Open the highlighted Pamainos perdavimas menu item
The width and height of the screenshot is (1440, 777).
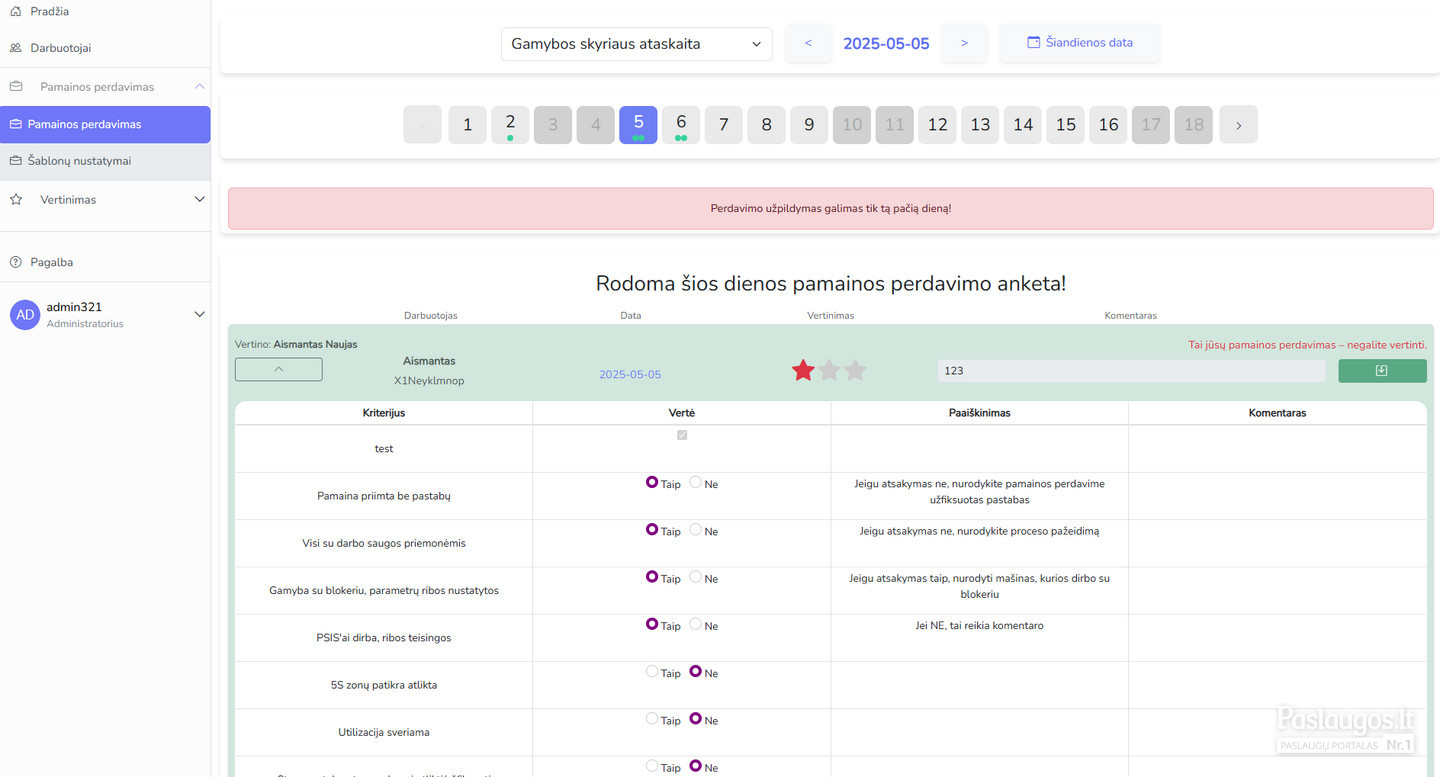[105, 125]
